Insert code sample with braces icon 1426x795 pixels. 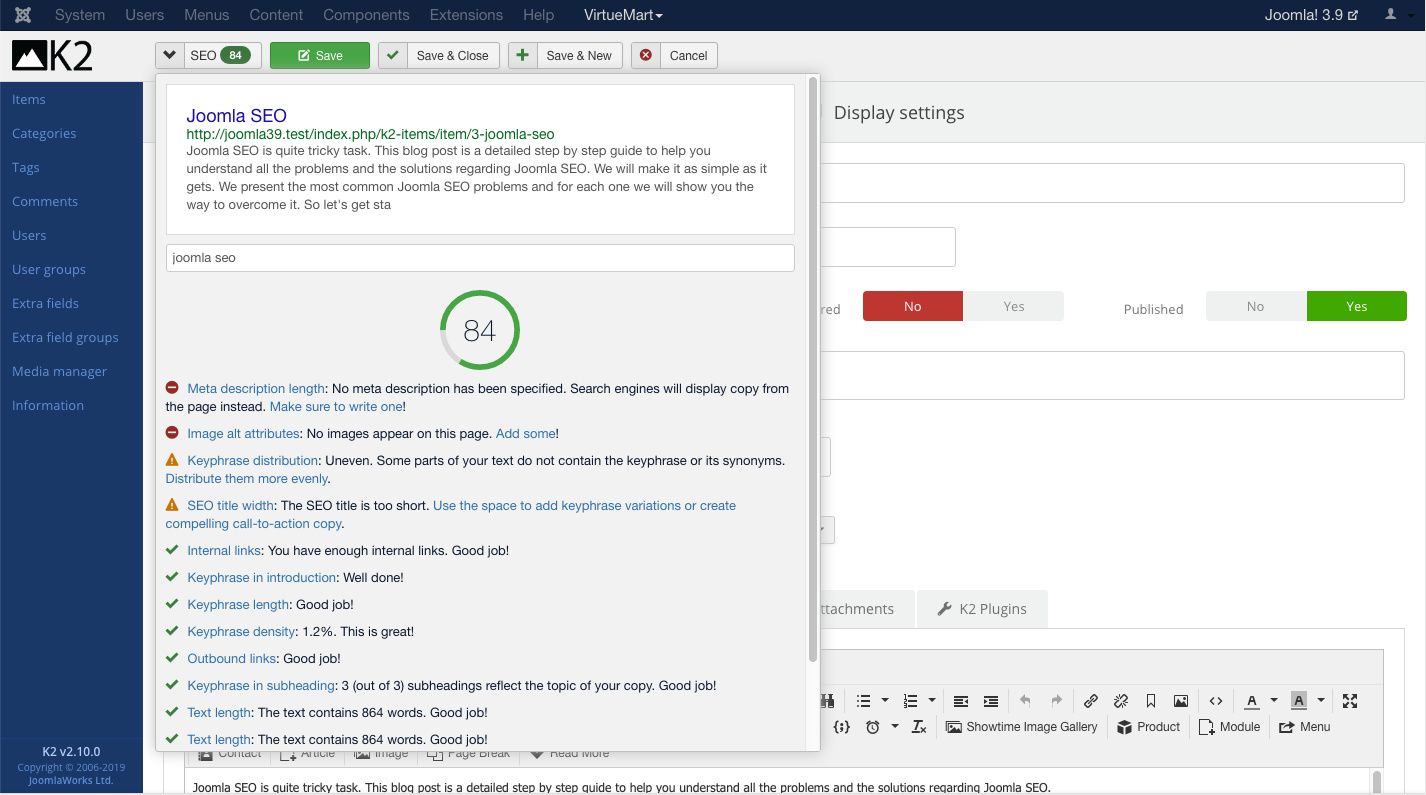[842, 727]
